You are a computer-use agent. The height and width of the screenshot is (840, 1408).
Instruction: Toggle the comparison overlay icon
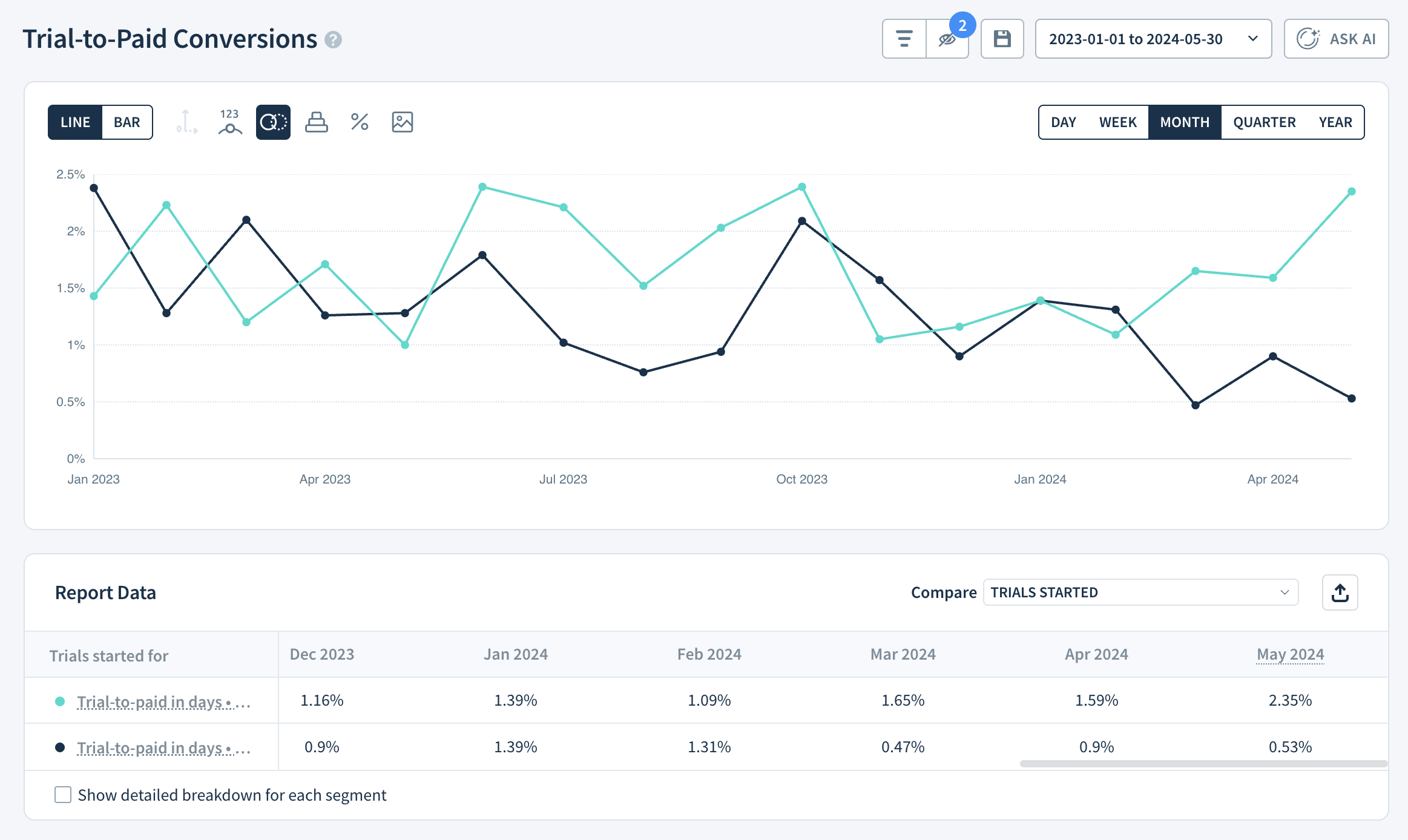pyautogui.click(x=273, y=122)
